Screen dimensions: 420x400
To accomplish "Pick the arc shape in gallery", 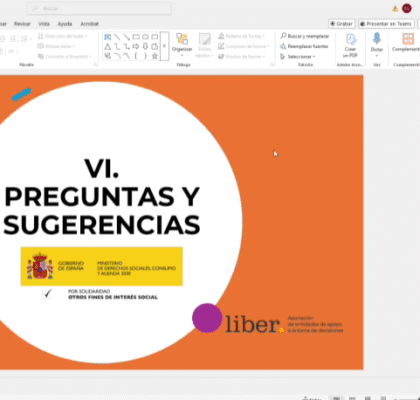I will 117,56.
